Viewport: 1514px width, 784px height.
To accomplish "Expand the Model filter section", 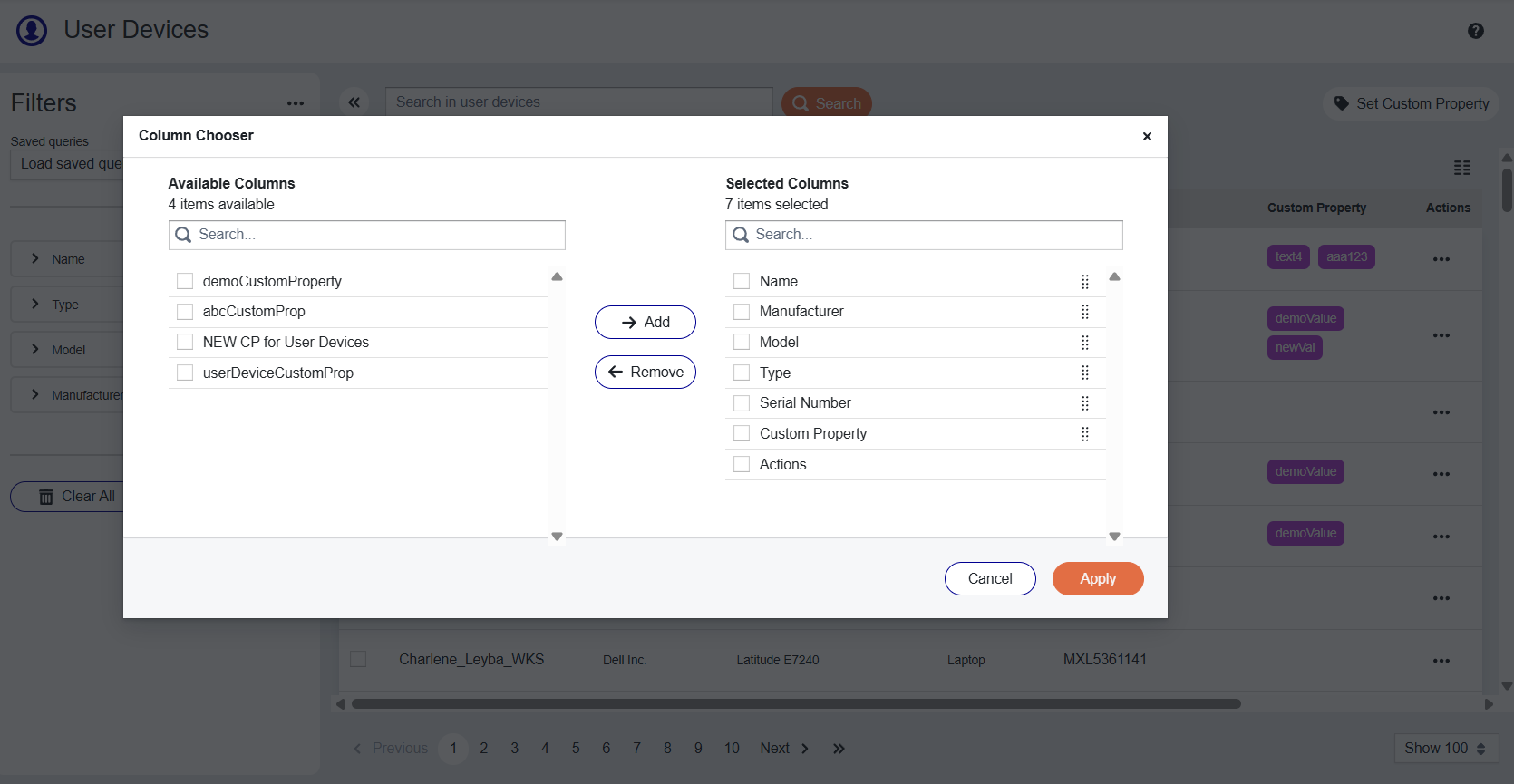I will pyautogui.click(x=35, y=350).
